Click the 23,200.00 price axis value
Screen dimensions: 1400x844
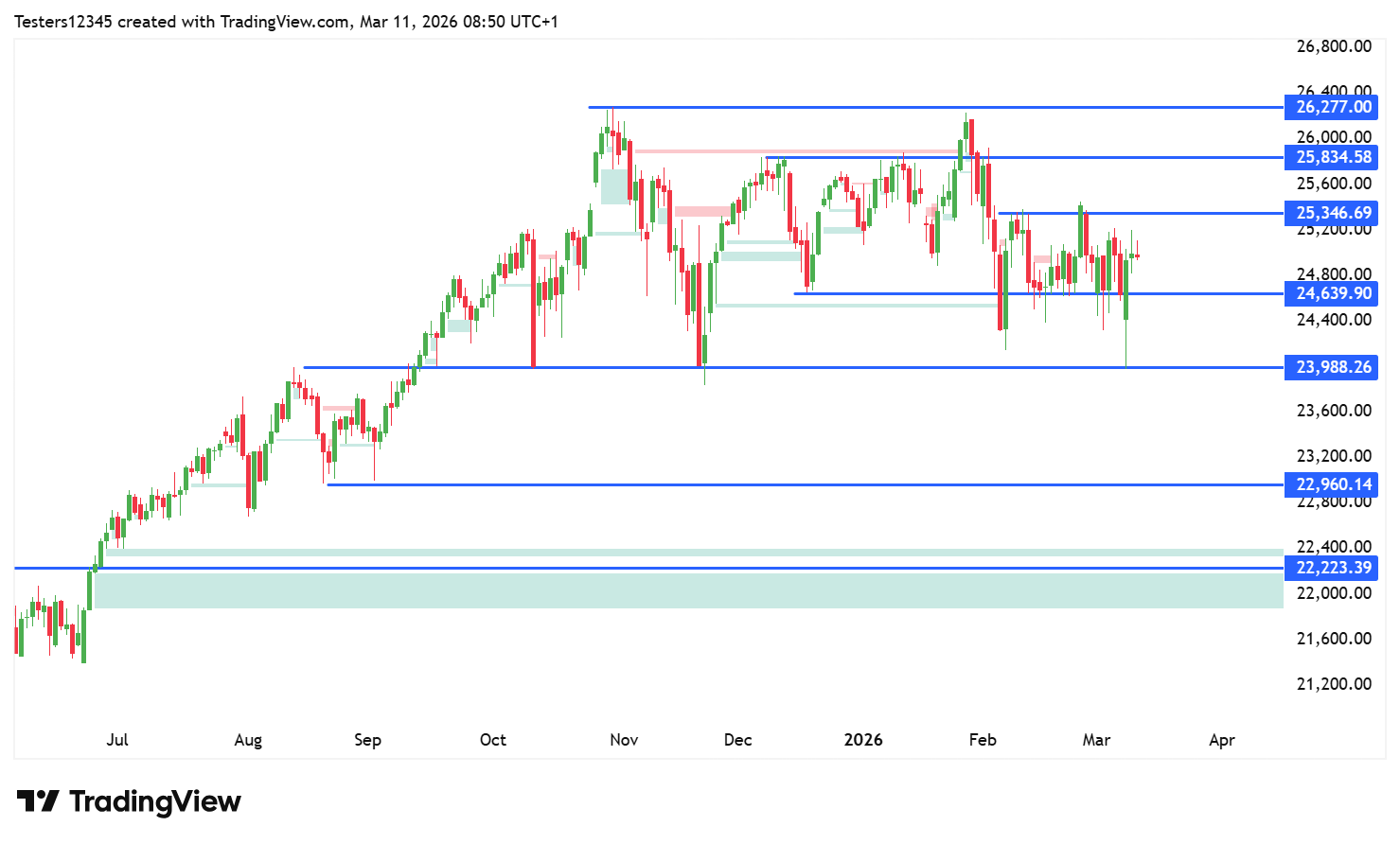point(1334,456)
